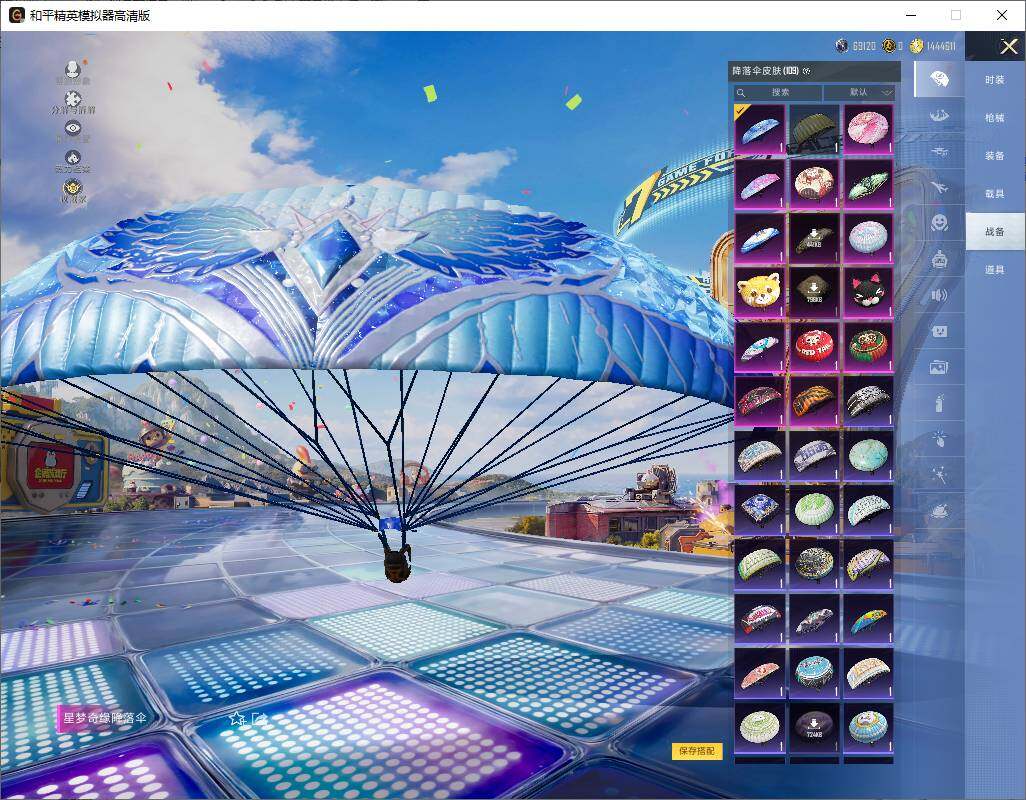This screenshot has width=1026, height=800.
Task: Download the parachute marked 798KB
Action: [813, 292]
